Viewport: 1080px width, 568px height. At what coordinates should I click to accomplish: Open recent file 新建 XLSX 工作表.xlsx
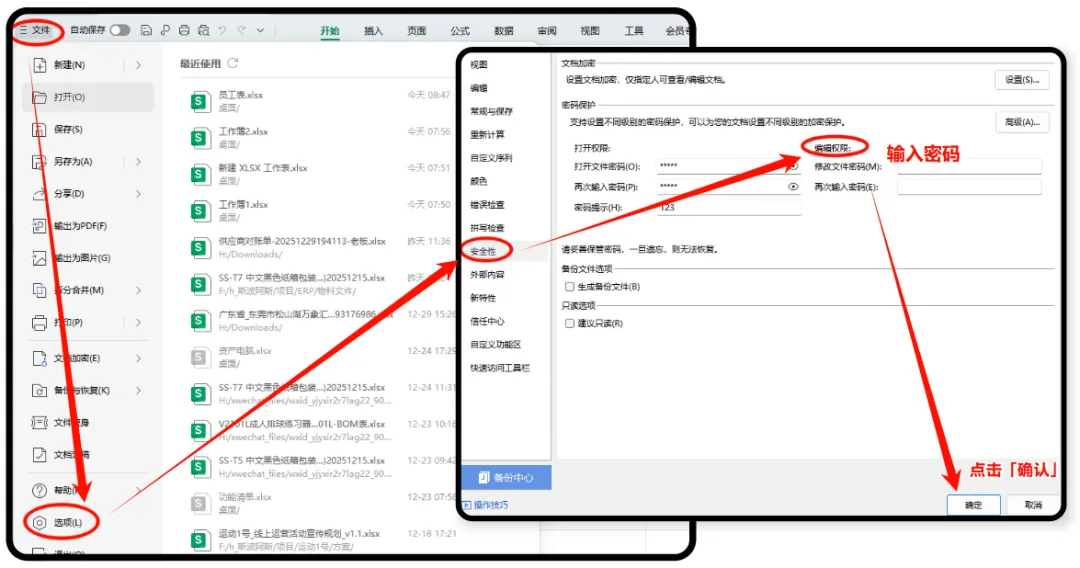[x=320, y=174]
